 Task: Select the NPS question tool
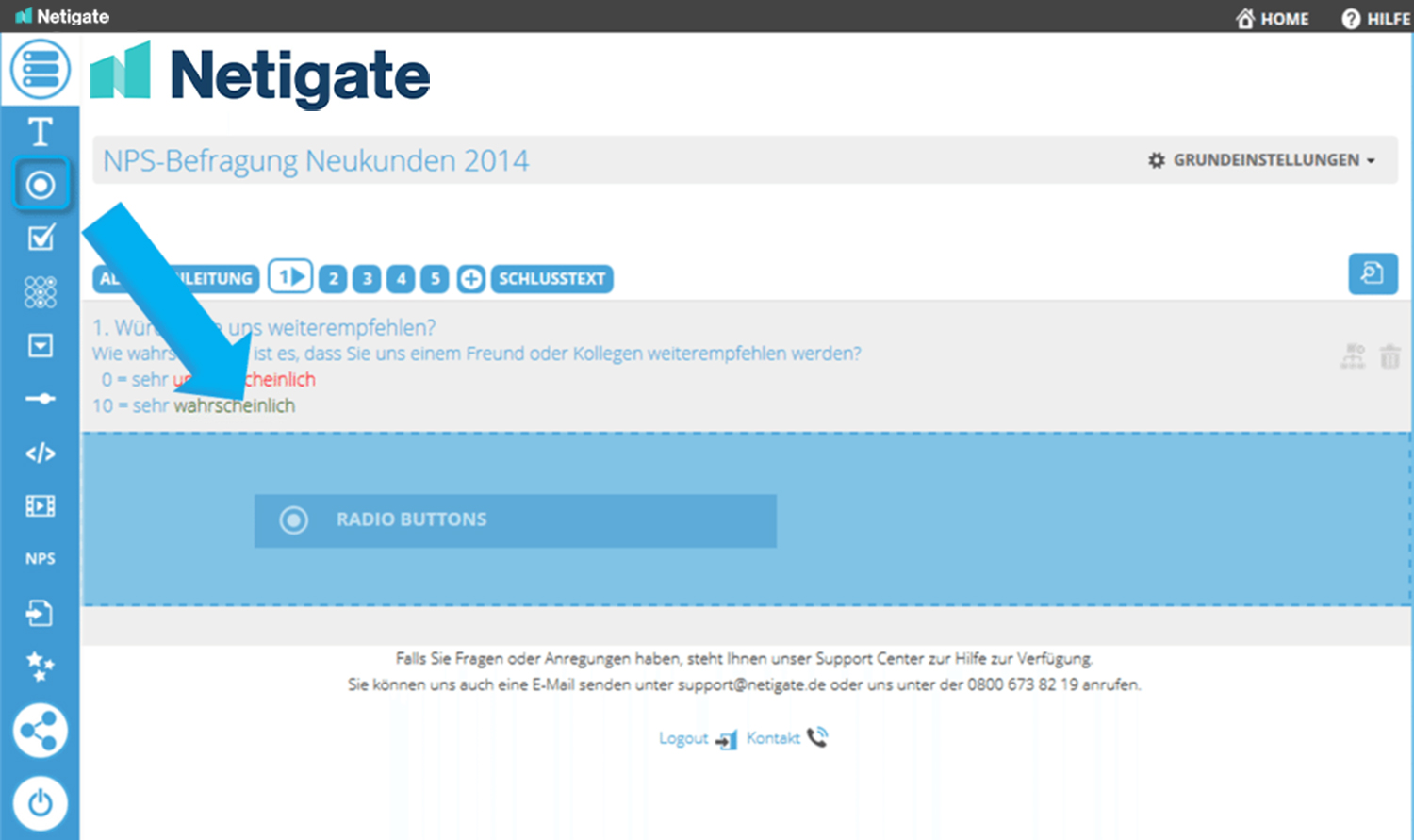click(41, 559)
